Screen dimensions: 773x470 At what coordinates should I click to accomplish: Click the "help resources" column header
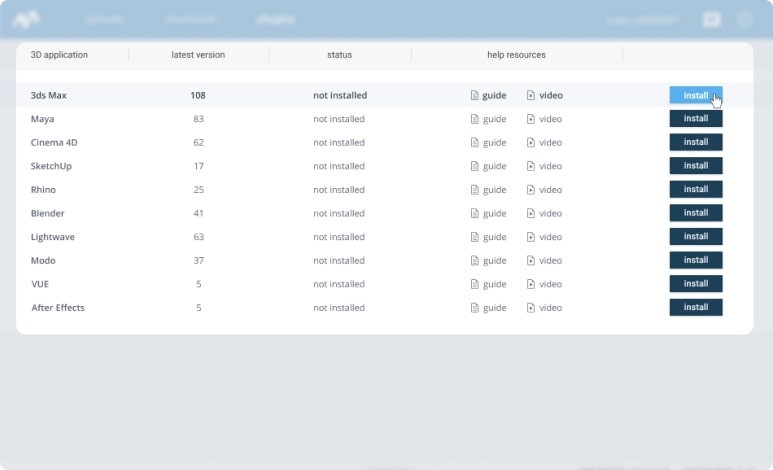pos(516,55)
